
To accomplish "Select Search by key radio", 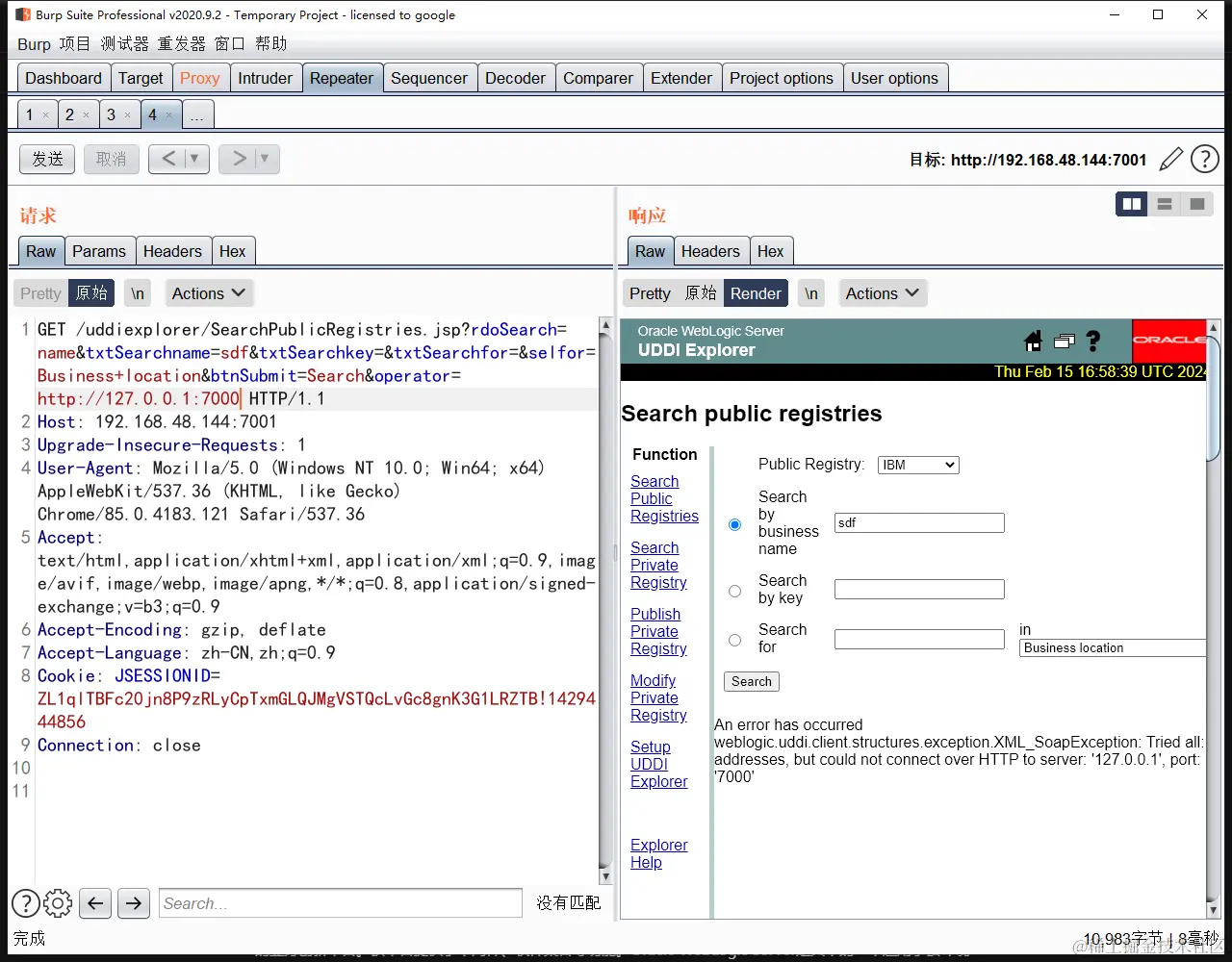I will click(735, 591).
